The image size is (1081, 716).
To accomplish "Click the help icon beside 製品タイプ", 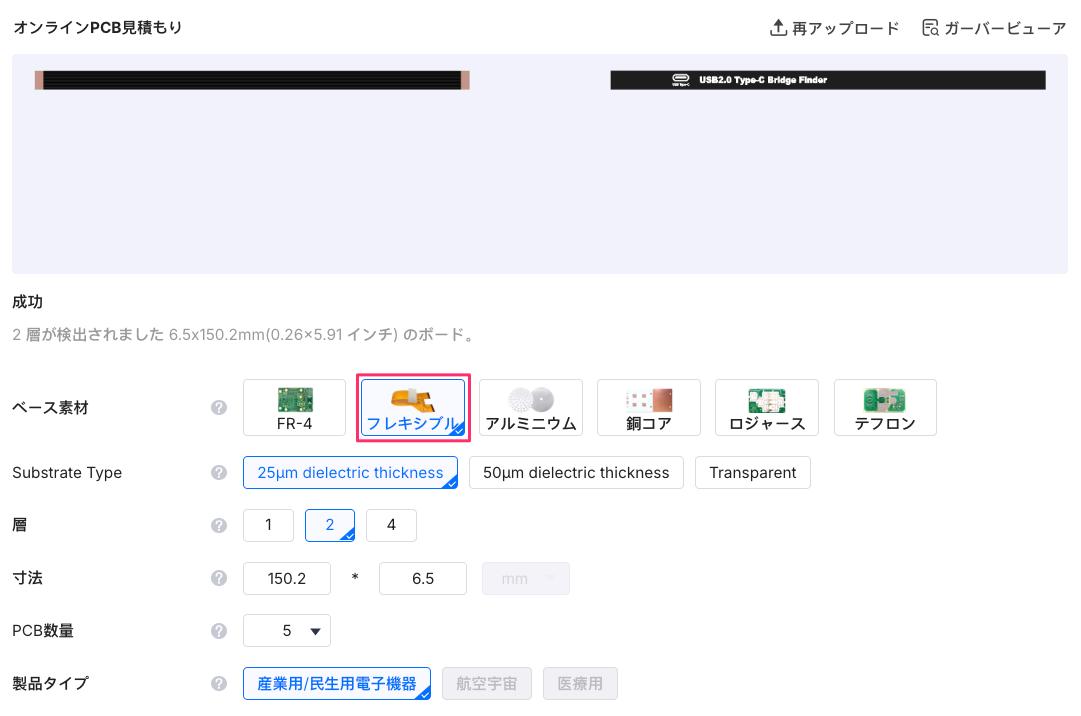I will coord(219,684).
